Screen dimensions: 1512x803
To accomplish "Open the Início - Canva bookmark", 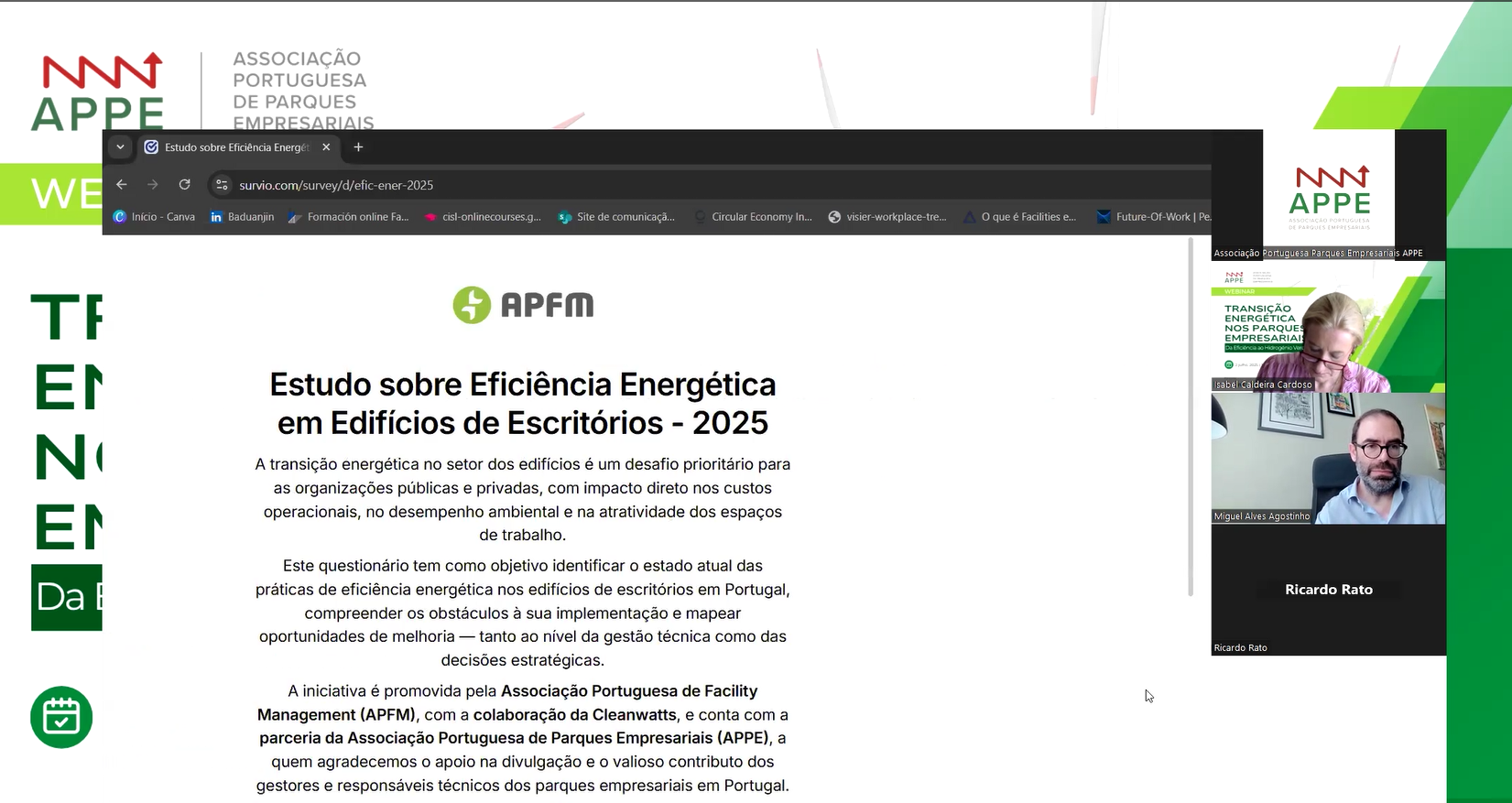I will point(154,217).
